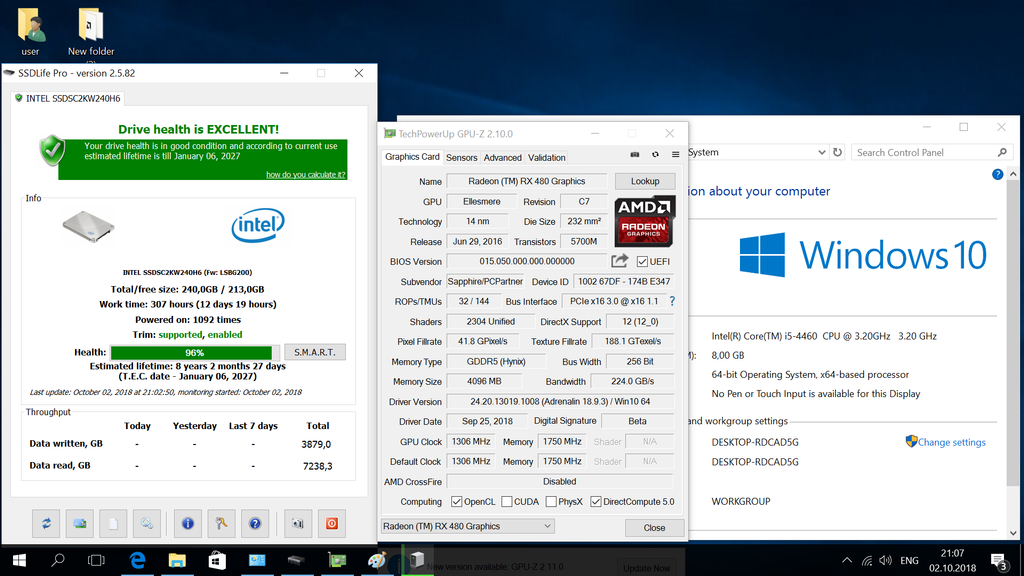1024x576 pixels.
Task: Switch to the Sensors tab
Action: (x=462, y=157)
